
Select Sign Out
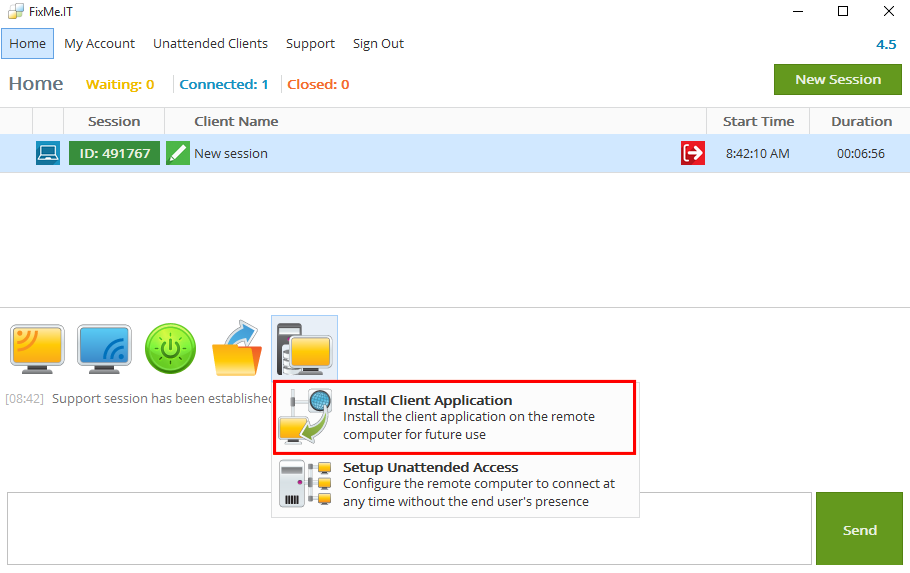378,44
